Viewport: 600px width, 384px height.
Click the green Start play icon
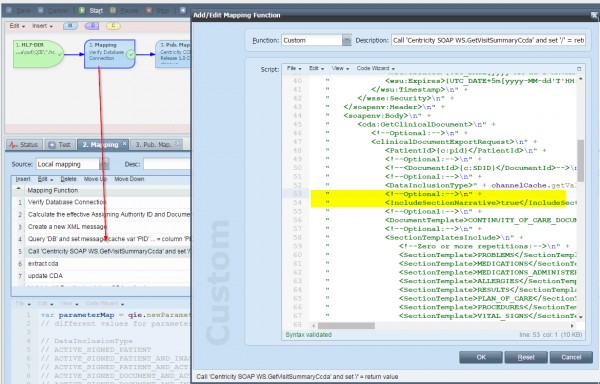82,10
